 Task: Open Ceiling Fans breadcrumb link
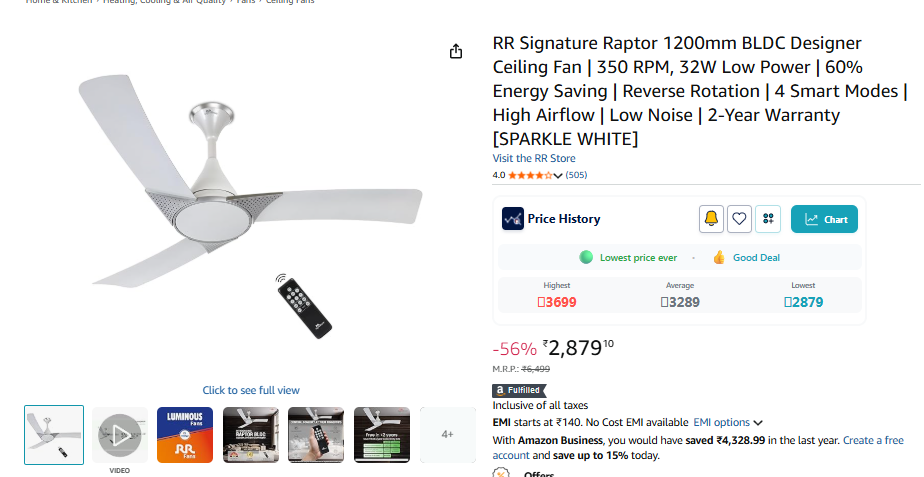[290, 2]
